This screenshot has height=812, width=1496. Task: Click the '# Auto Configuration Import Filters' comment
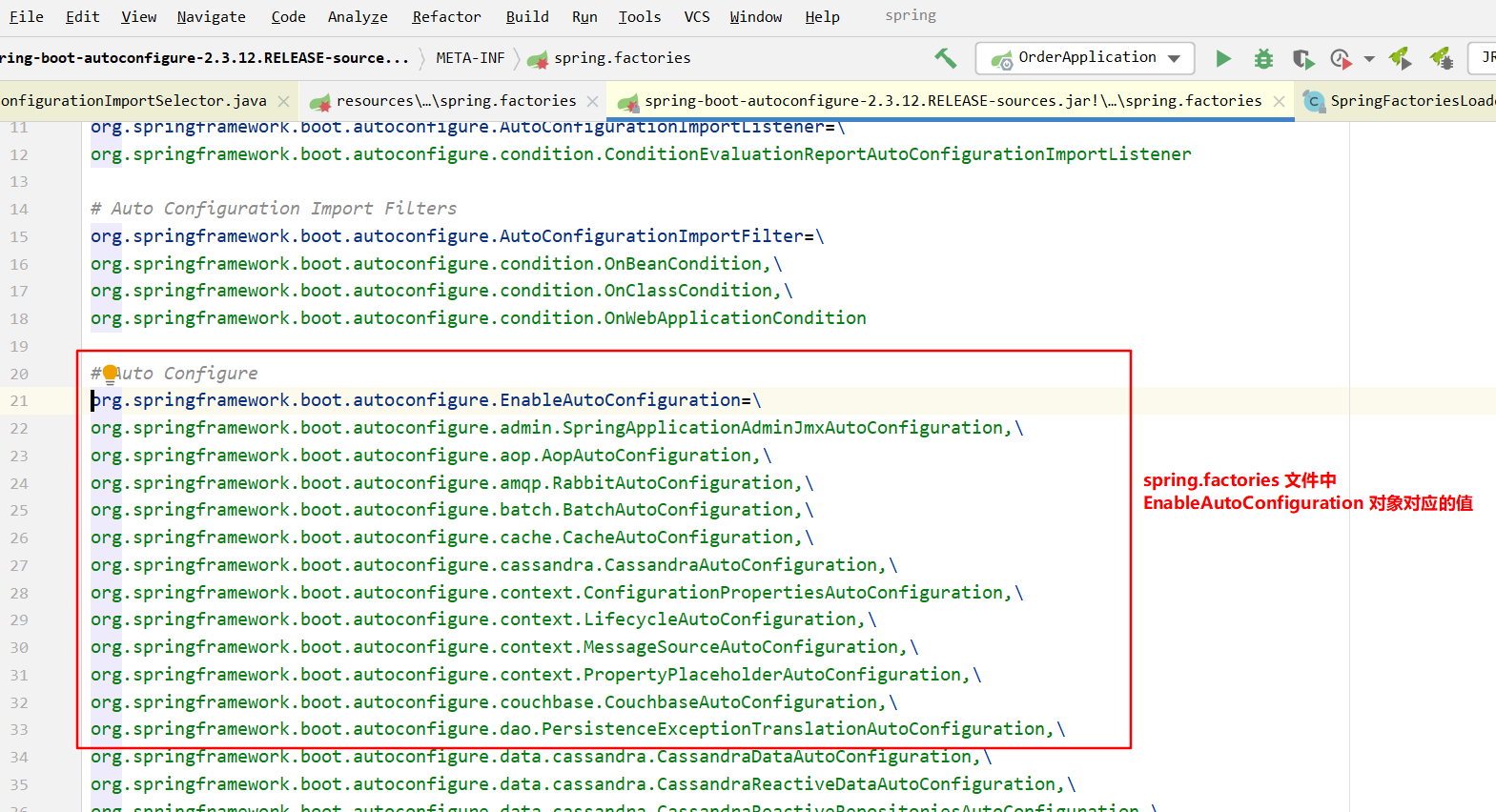[274, 208]
